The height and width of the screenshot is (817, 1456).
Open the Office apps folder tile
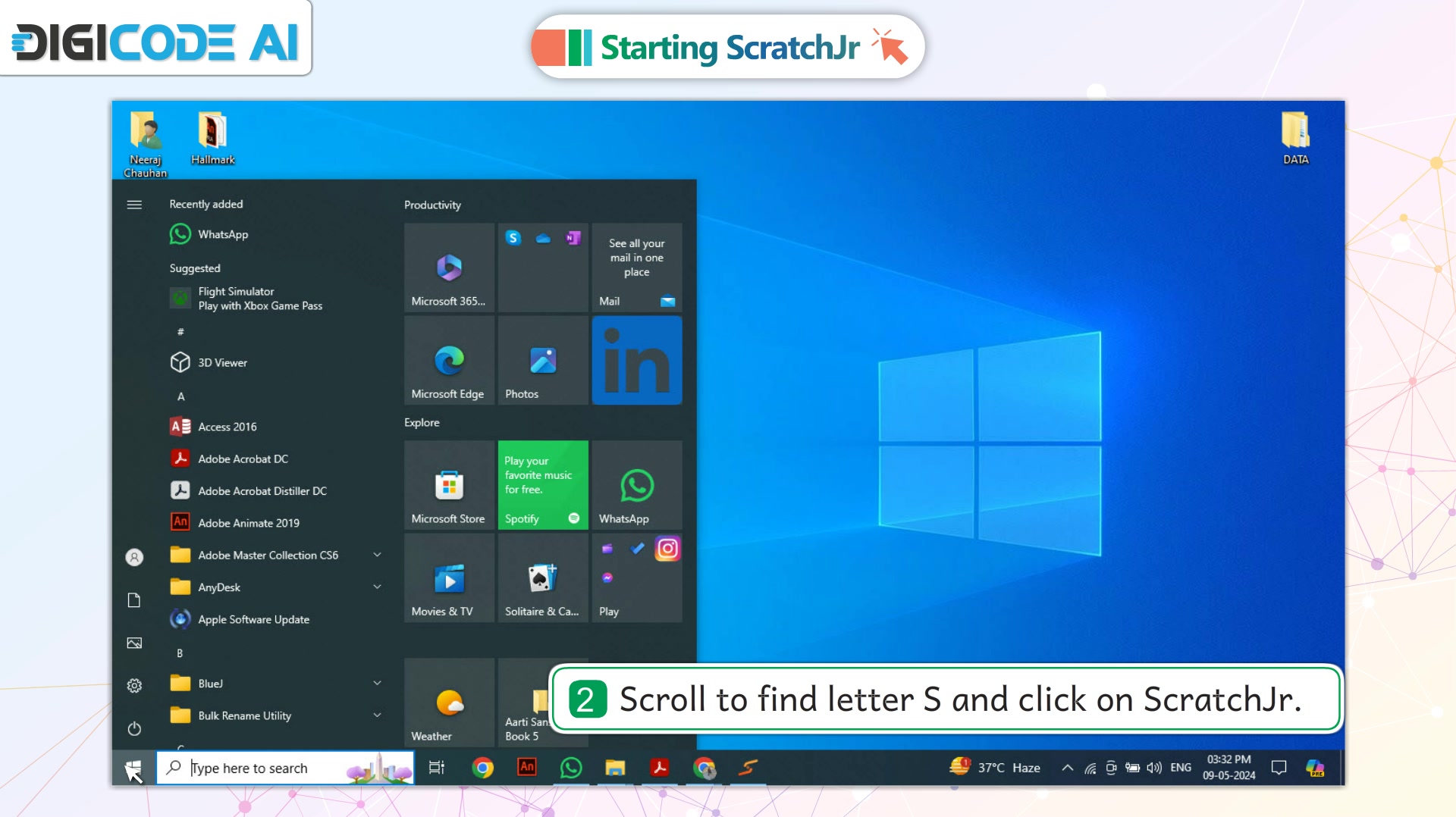tap(543, 268)
